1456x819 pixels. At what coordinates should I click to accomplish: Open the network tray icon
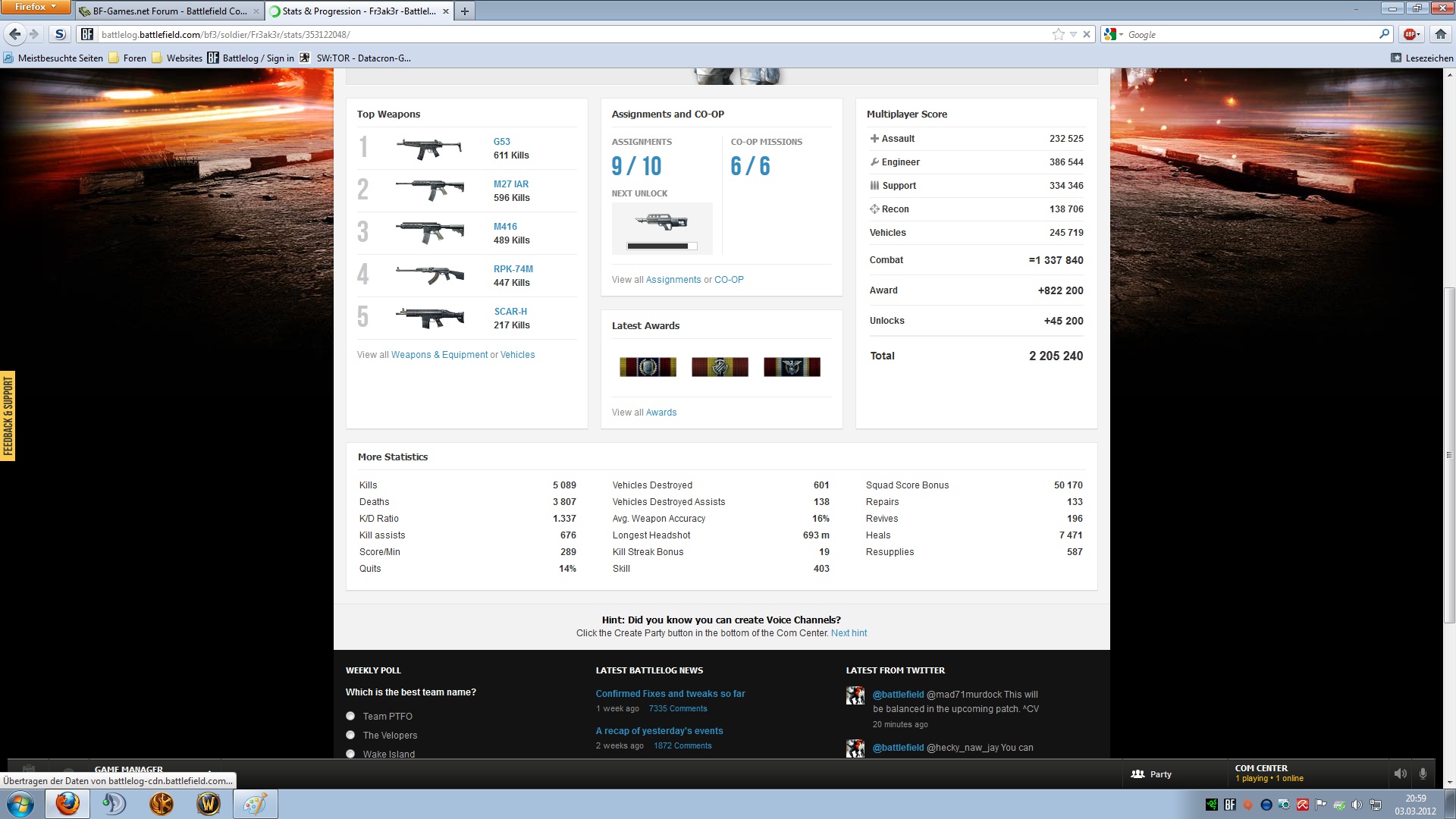pyautogui.click(x=1375, y=805)
